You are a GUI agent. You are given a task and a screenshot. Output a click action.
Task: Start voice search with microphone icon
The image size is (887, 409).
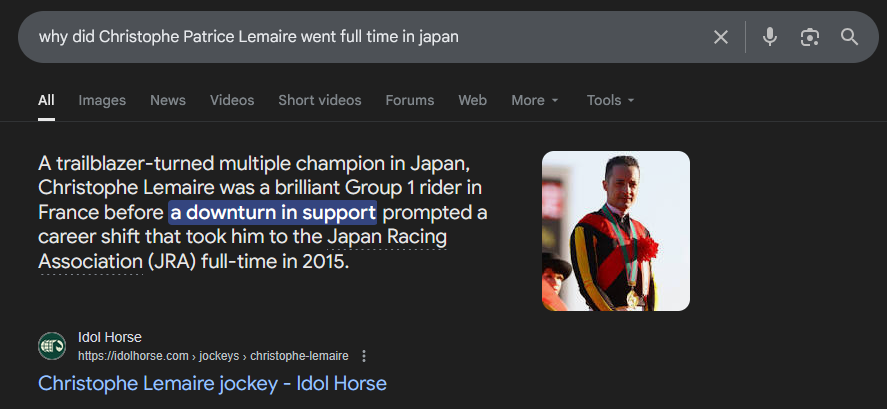pos(769,37)
